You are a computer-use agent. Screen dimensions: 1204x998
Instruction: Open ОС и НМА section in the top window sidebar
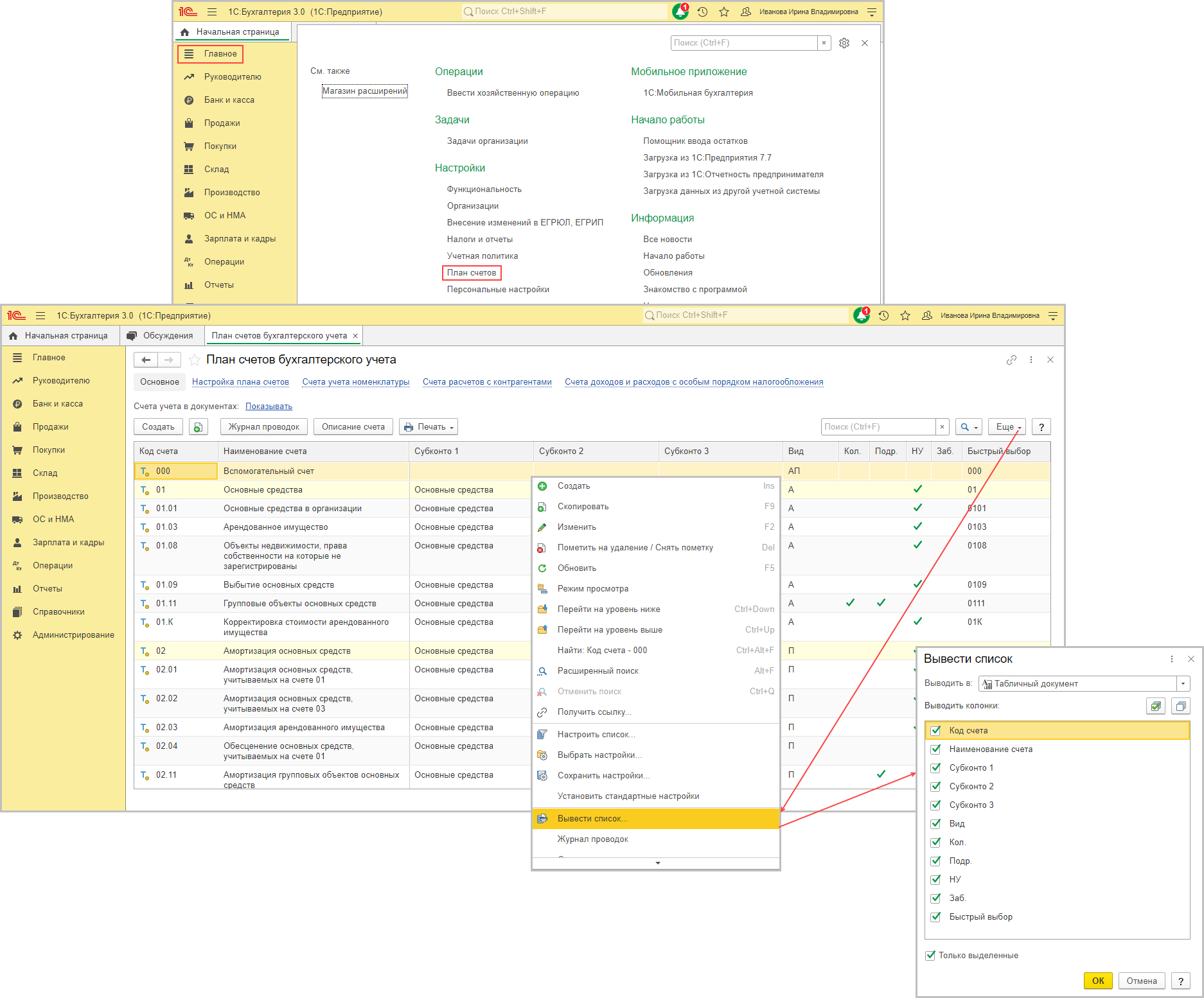click(x=225, y=216)
